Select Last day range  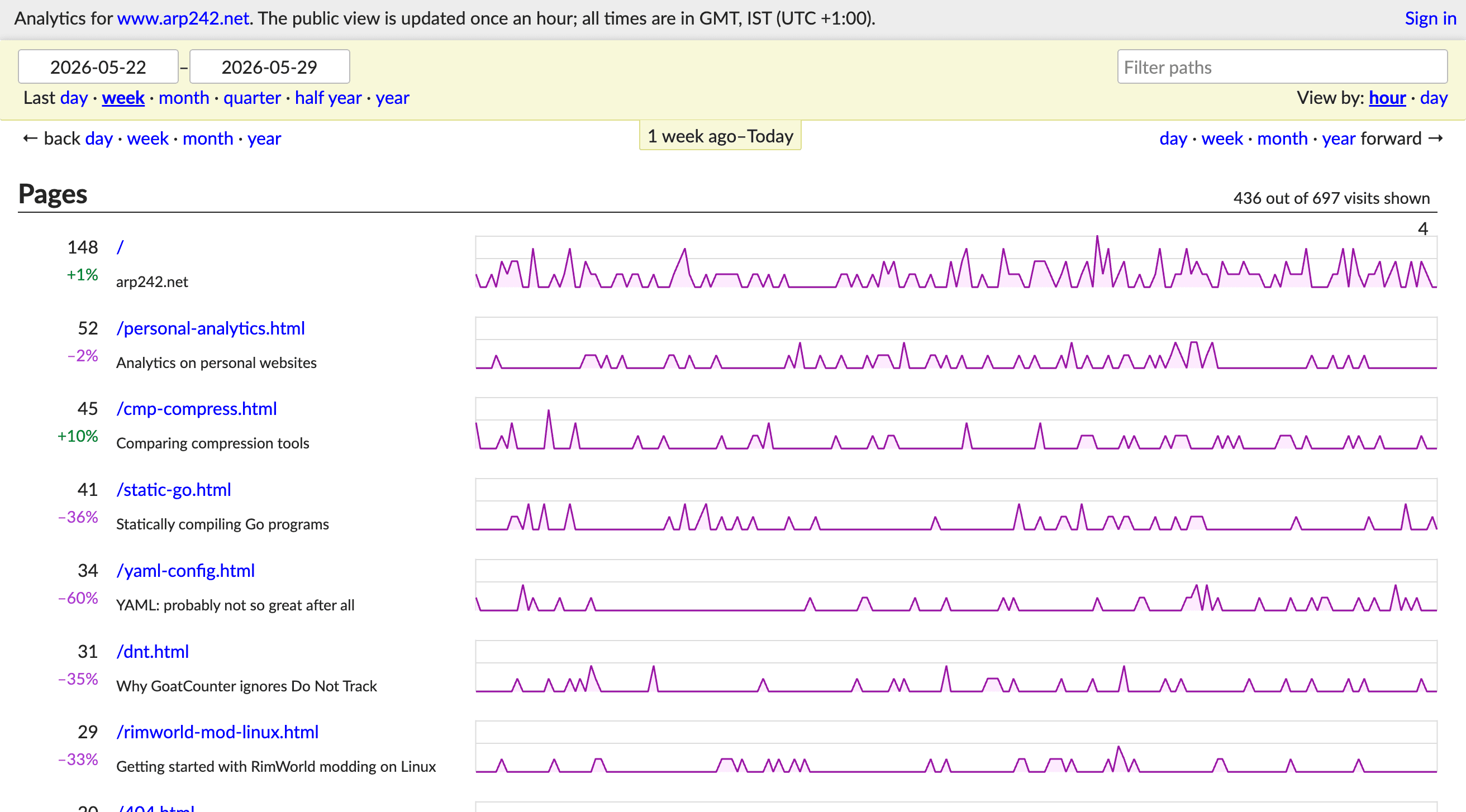coord(74,98)
